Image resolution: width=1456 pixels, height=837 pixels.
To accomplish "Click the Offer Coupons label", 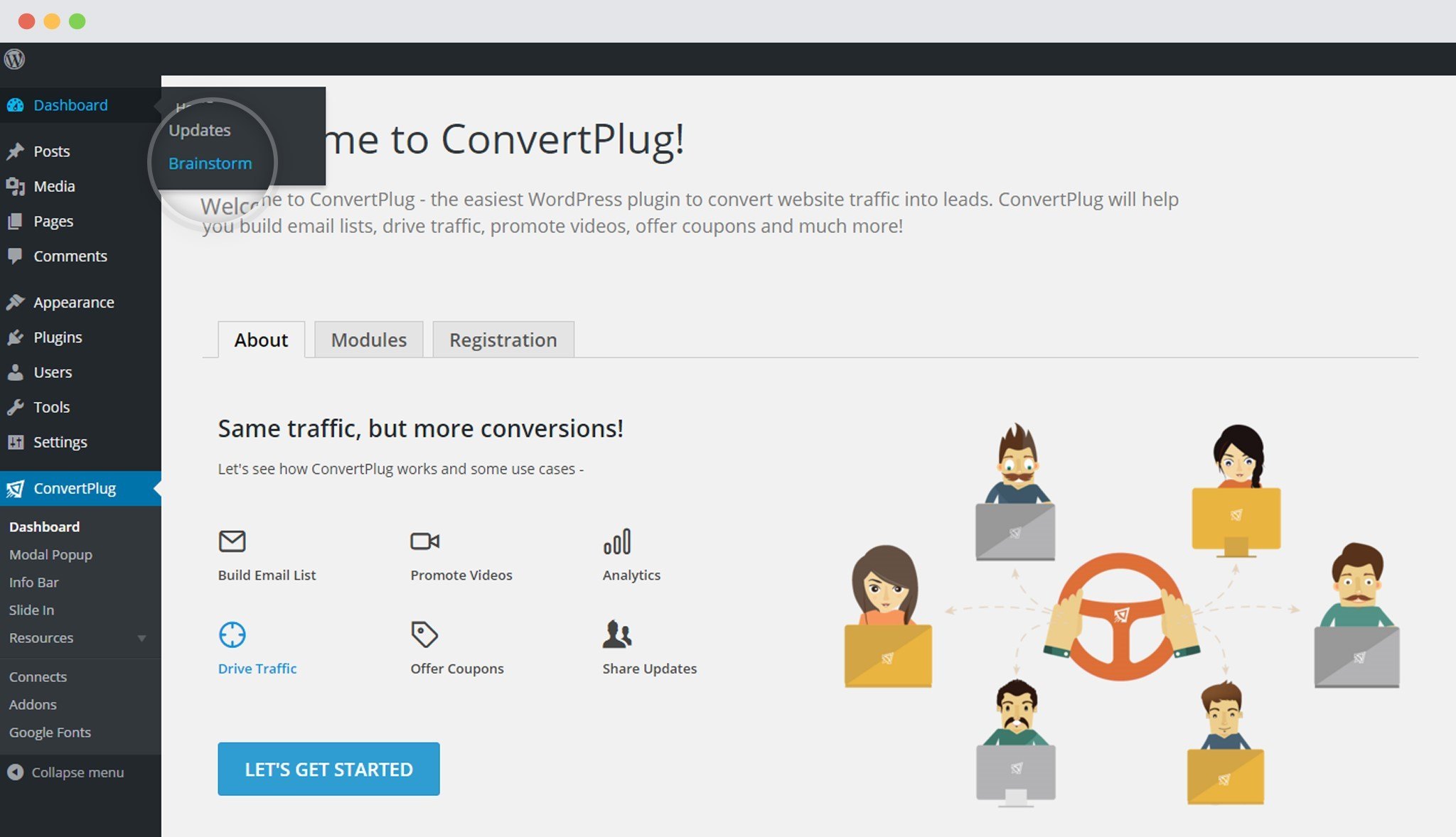I will [x=457, y=669].
